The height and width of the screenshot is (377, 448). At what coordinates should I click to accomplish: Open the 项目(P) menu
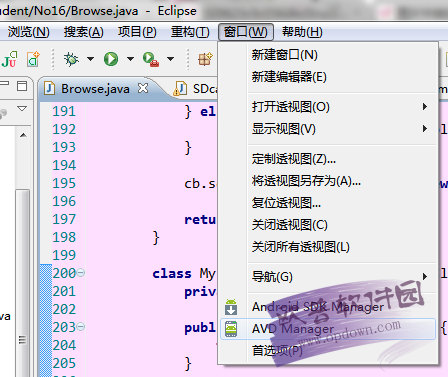[x=137, y=32]
